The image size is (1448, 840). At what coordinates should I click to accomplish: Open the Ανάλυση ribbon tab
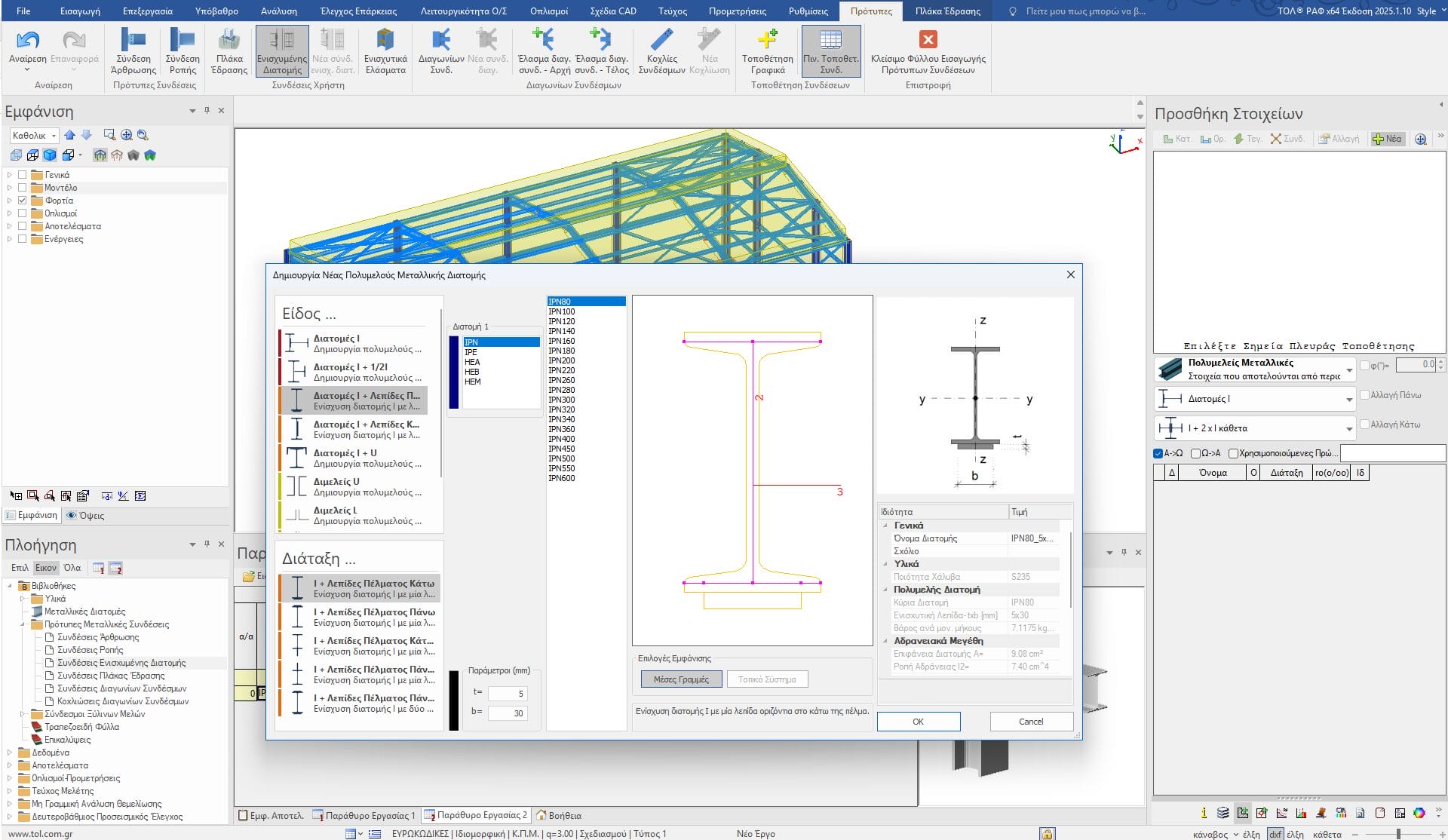(x=278, y=11)
